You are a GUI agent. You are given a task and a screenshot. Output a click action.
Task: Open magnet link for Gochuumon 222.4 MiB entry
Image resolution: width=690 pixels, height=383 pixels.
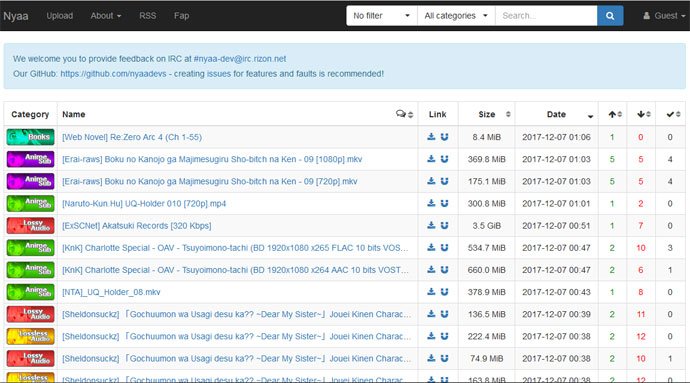[444, 336]
